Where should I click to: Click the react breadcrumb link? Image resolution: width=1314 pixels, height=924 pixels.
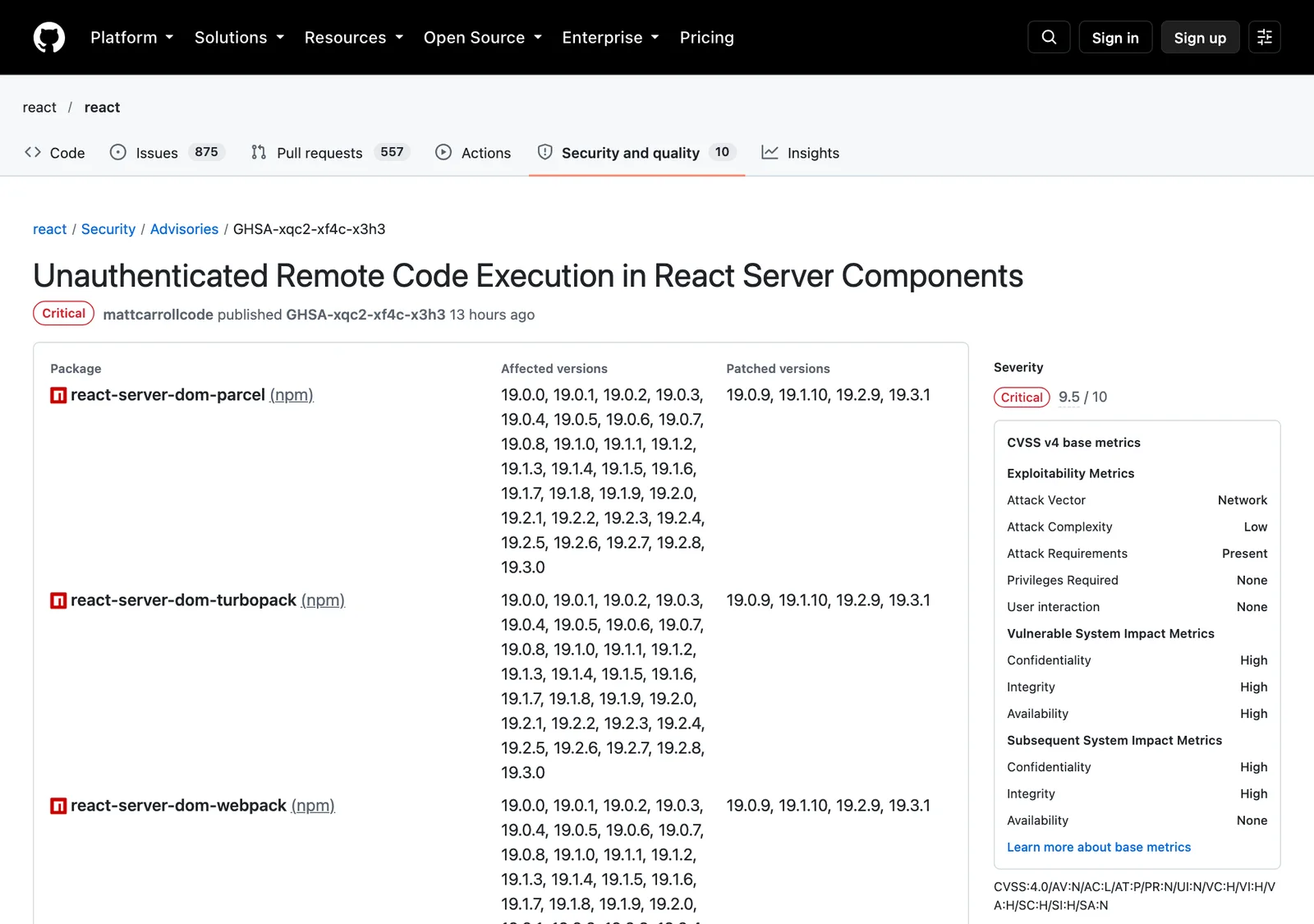click(x=49, y=229)
